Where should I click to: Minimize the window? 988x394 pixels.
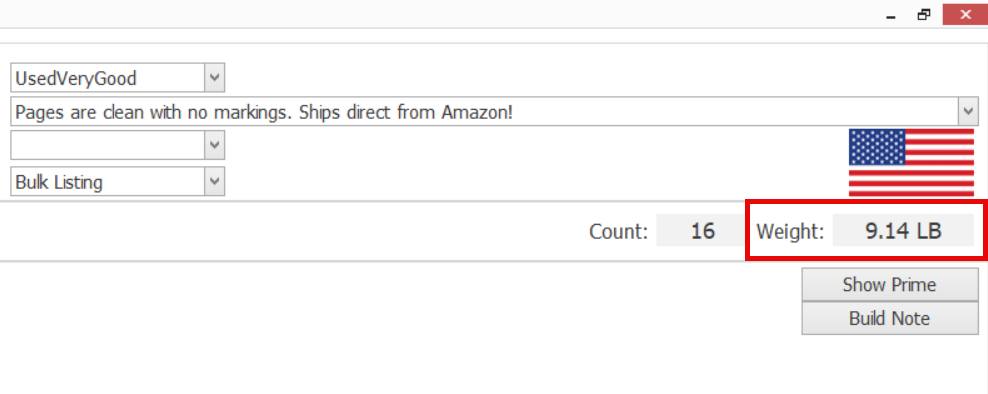890,15
